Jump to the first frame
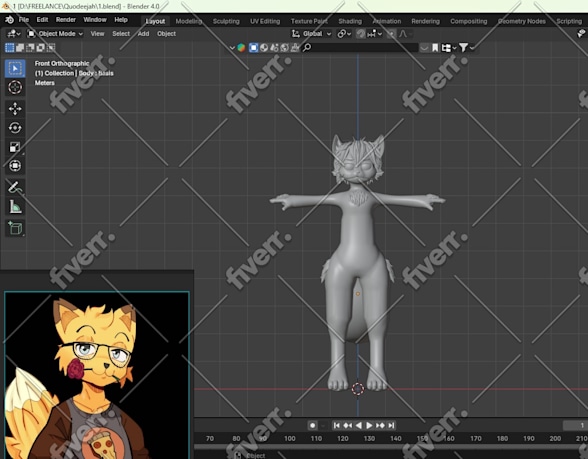Image resolution: width=588 pixels, height=459 pixels. tap(337, 426)
